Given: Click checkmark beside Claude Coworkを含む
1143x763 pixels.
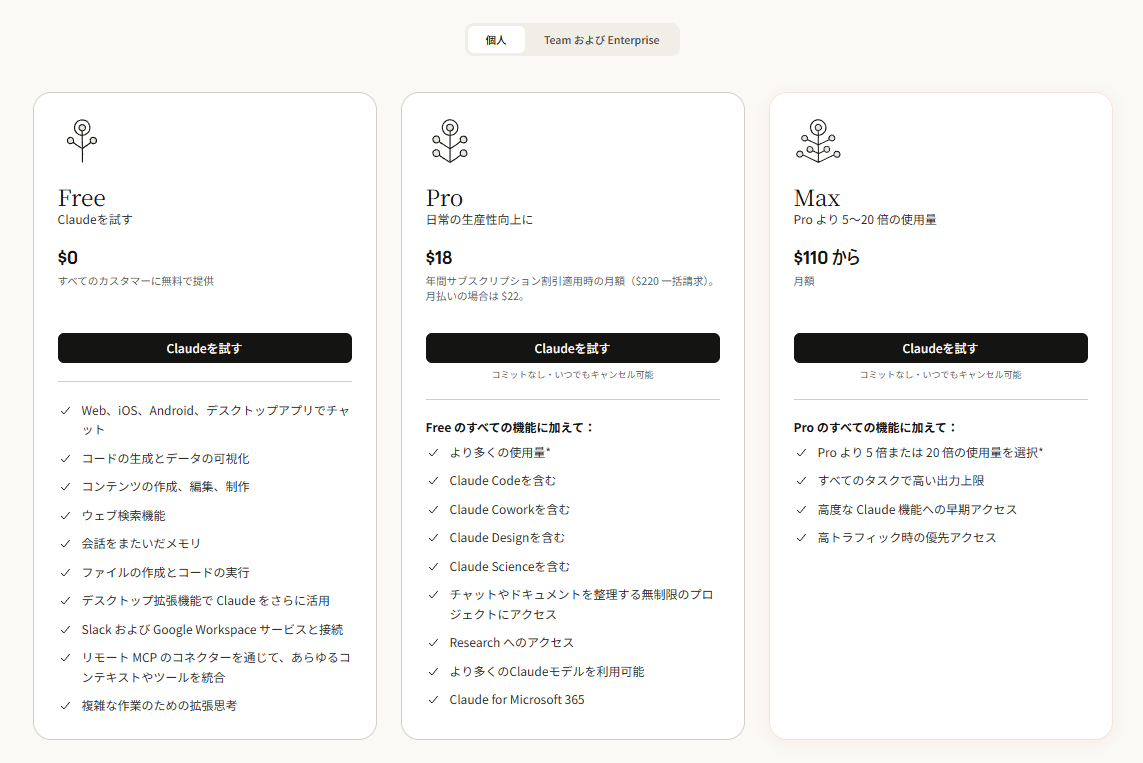Looking at the screenshot, I should tap(434, 510).
